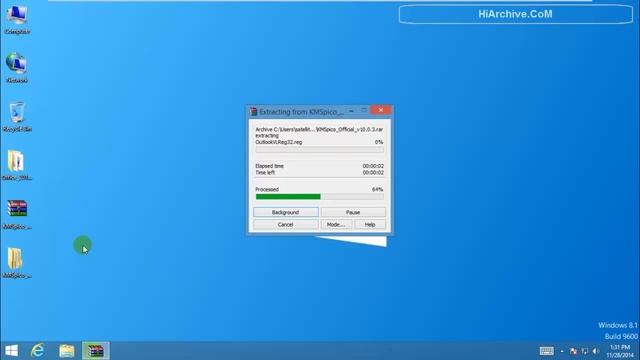
Task: Open the Computer desktop icon
Action: pos(17,19)
